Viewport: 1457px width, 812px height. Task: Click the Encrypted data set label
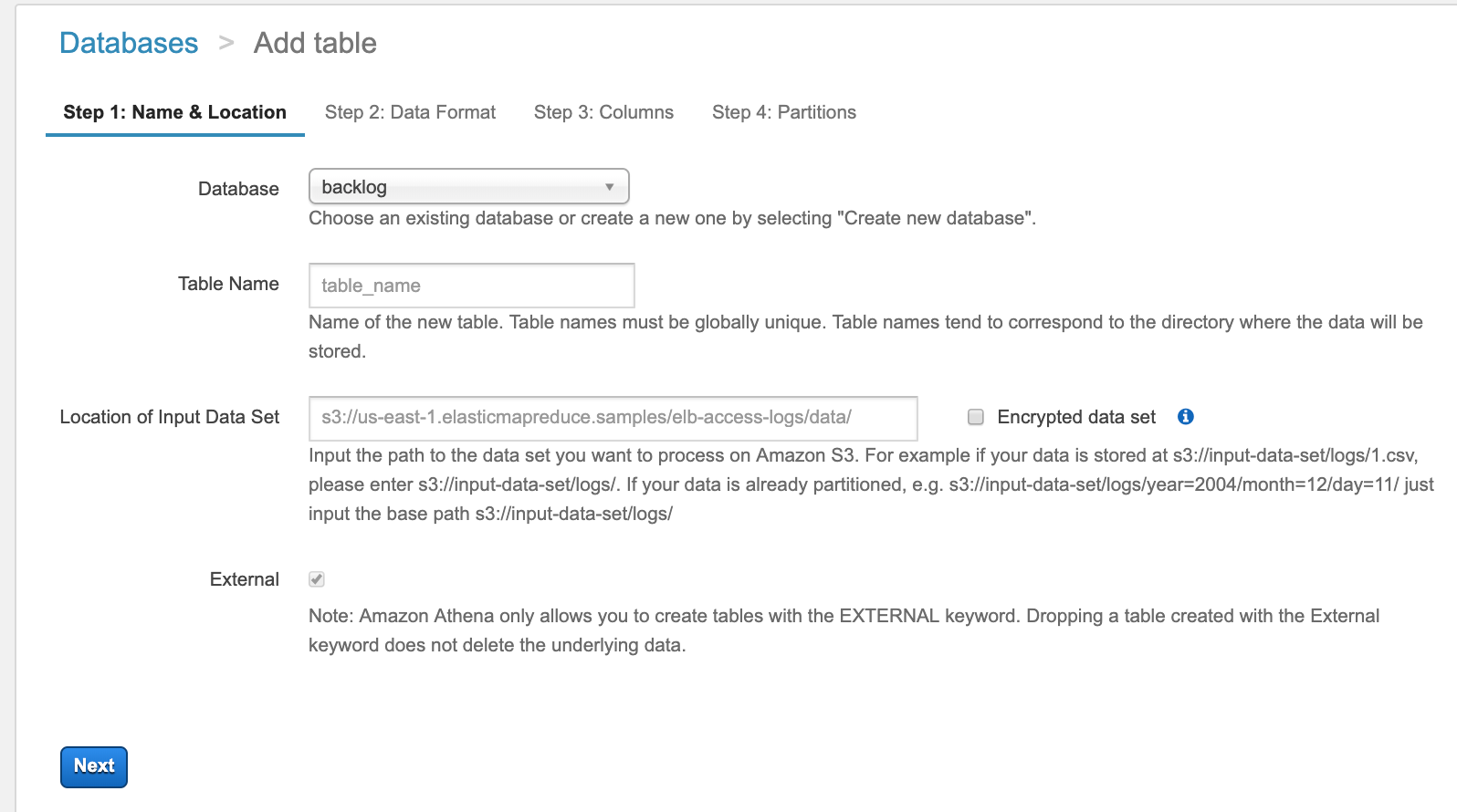tap(1076, 417)
